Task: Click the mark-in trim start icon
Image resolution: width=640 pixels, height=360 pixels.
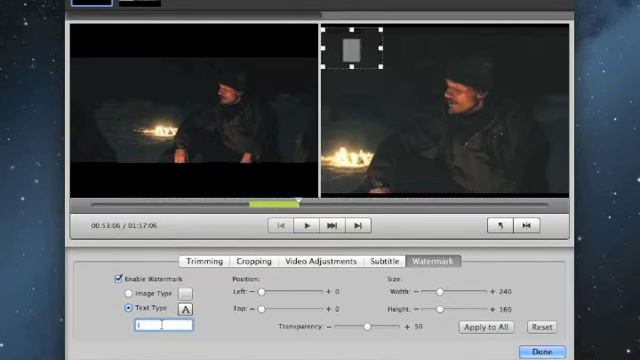Action: 500,225
